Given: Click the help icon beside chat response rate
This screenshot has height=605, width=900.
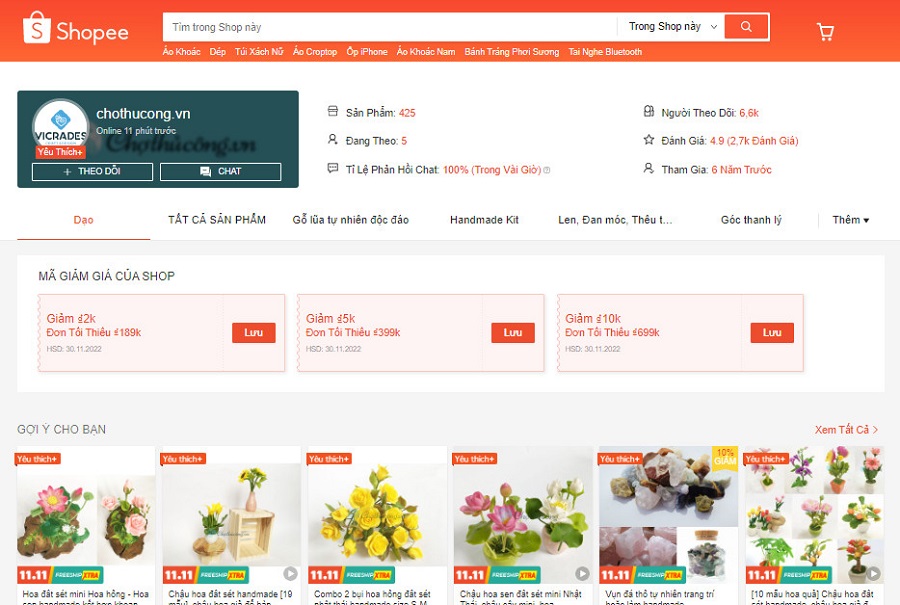Looking at the screenshot, I should [x=547, y=170].
